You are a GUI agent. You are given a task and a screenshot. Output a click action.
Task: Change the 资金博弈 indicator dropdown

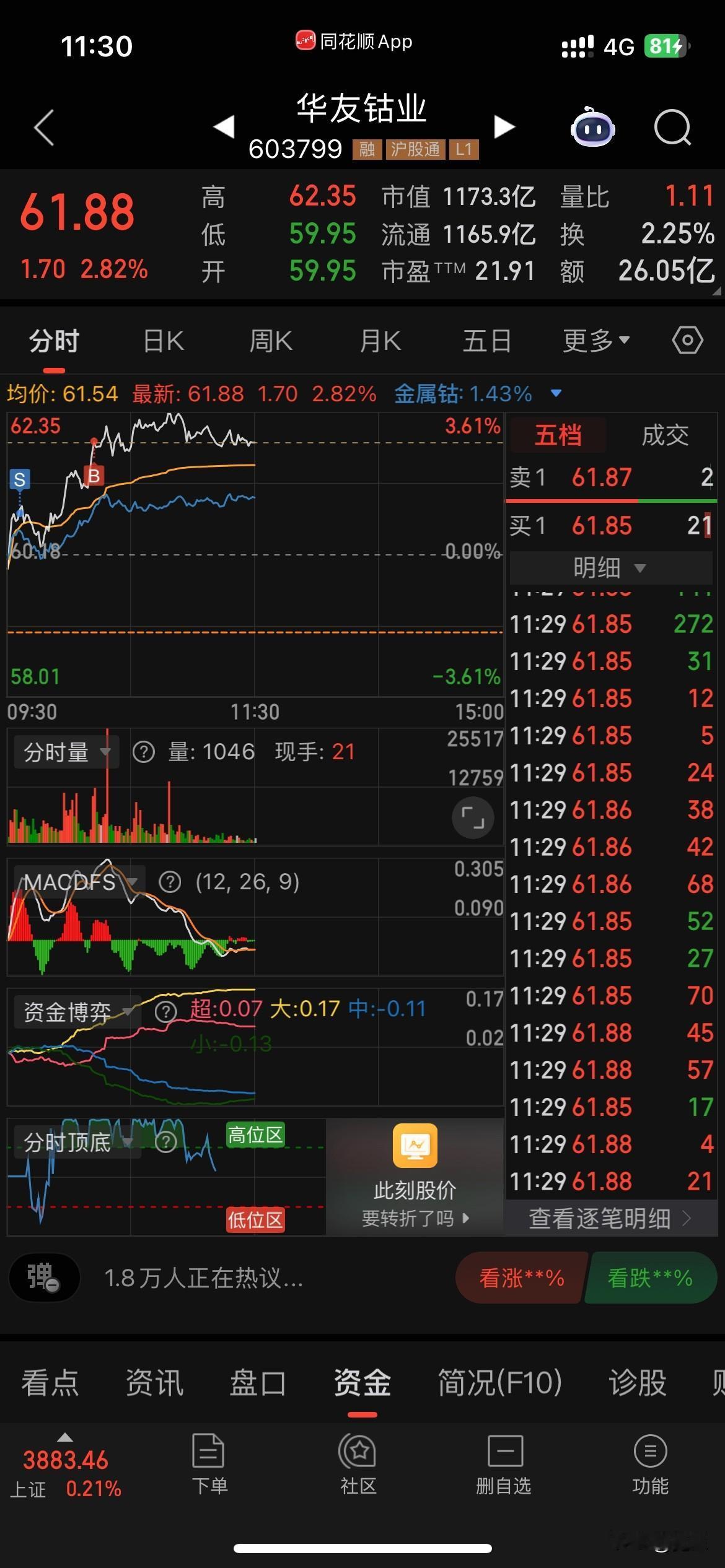[77, 1012]
